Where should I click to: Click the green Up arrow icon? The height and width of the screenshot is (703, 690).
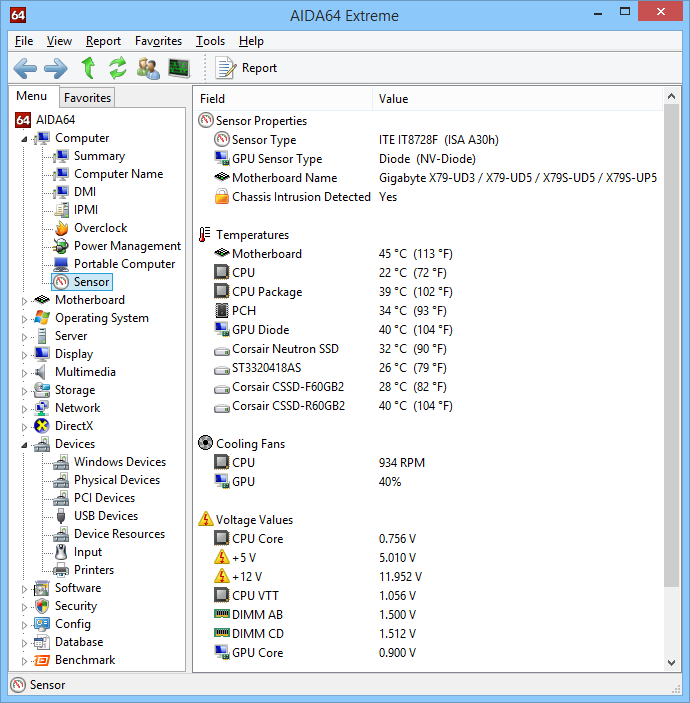[x=88, y=68]
